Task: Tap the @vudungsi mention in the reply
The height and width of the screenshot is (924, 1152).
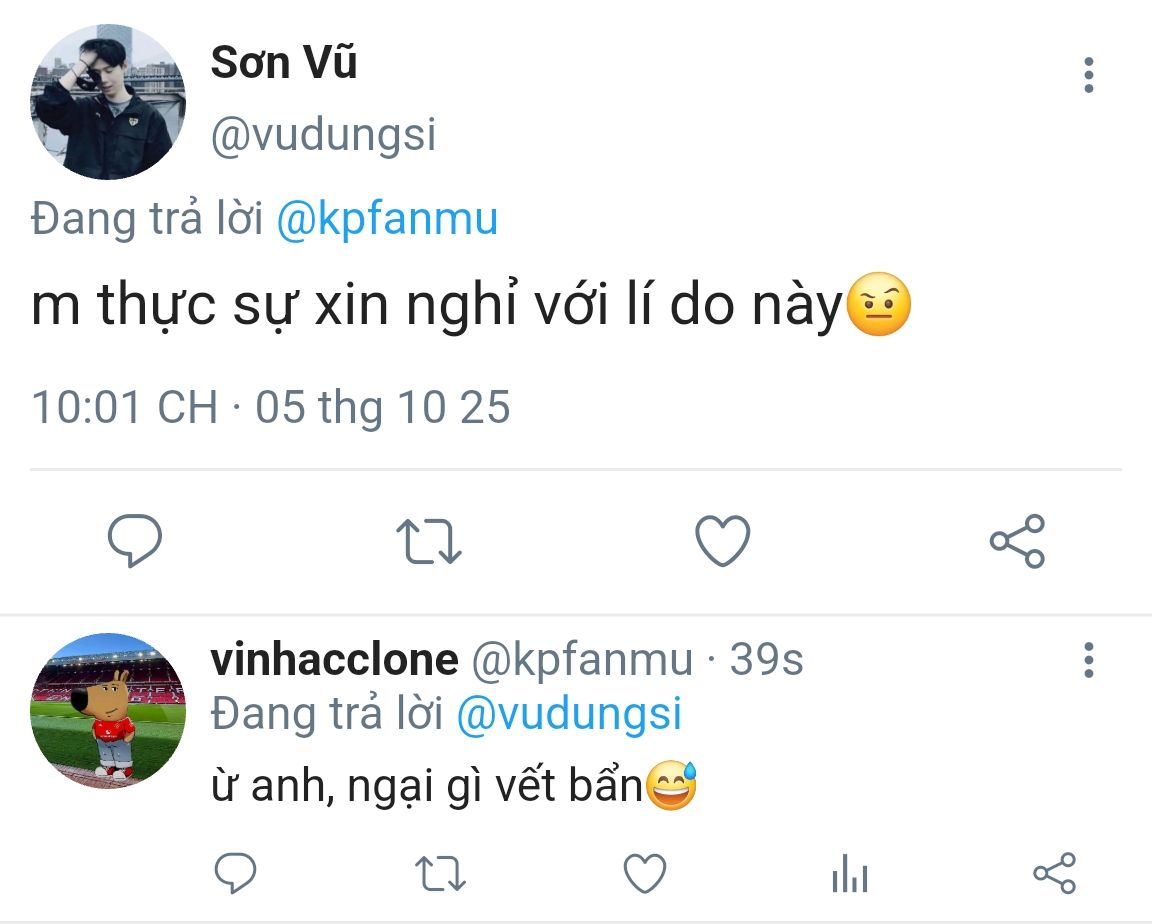Action: pyautogui.click(x=569, y=714)
